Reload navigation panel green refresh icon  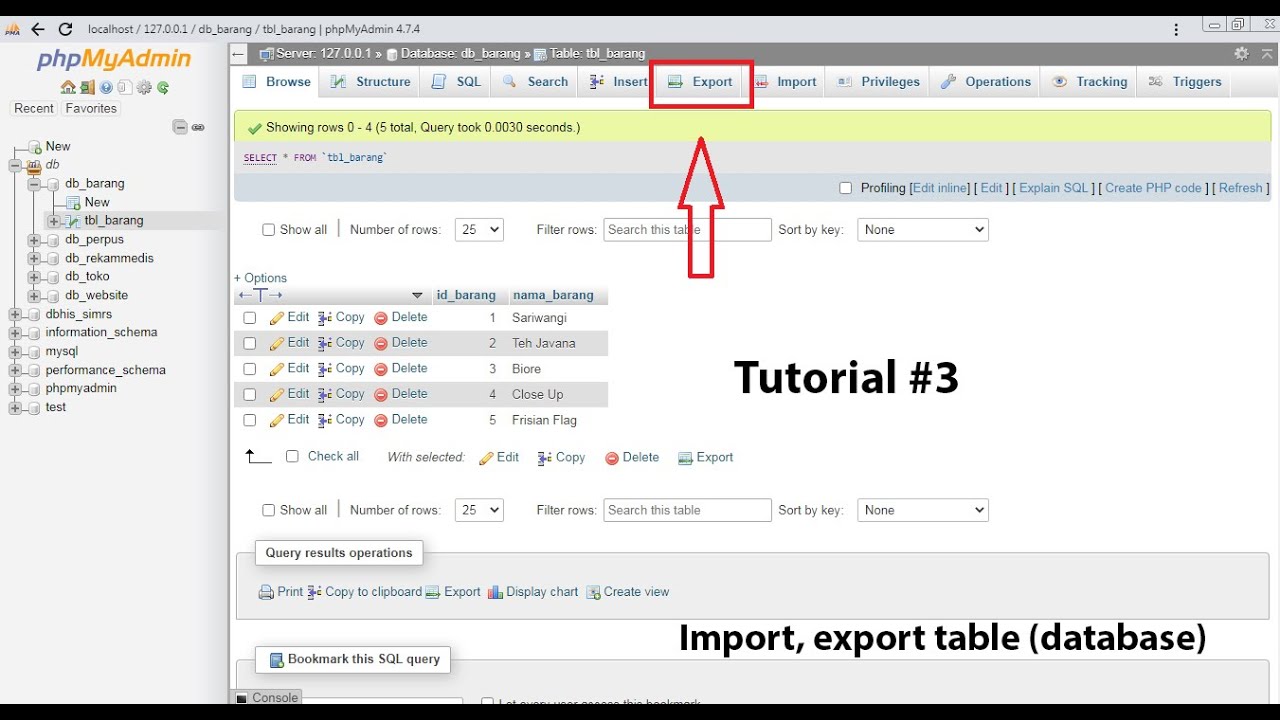point(163,88)
